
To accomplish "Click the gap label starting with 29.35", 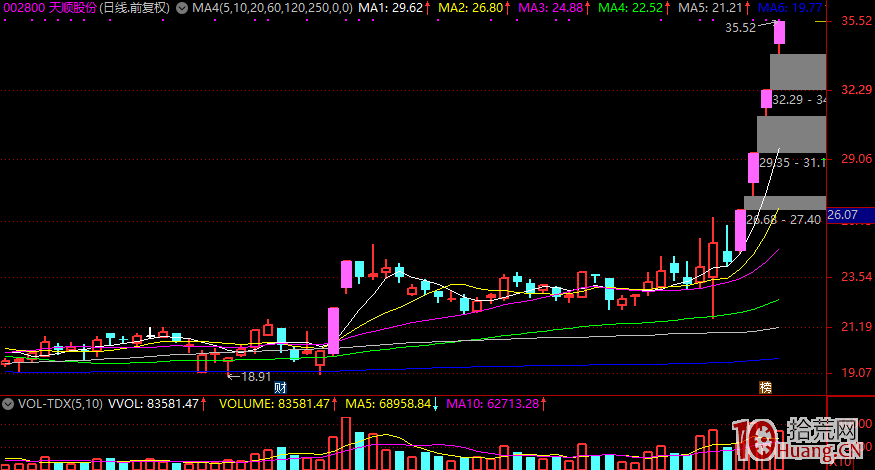I will [792, 163].
